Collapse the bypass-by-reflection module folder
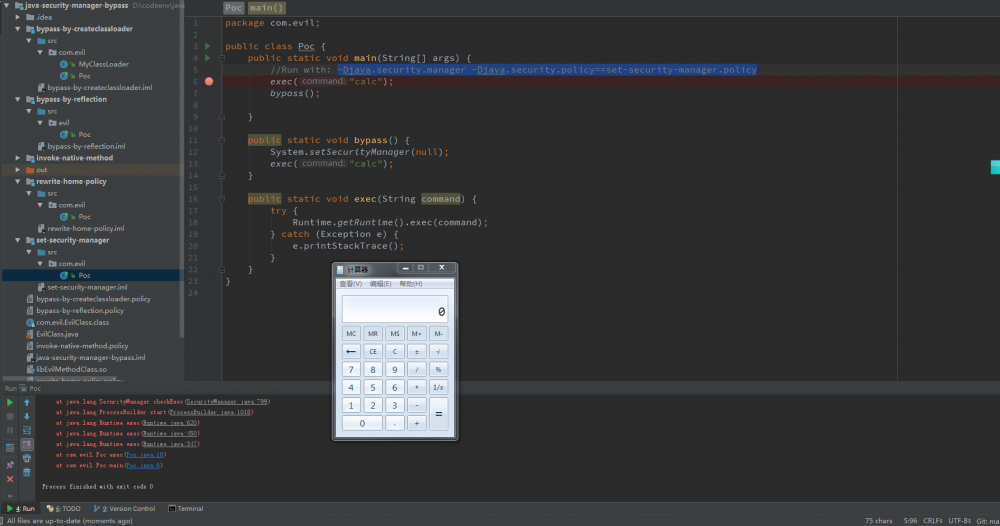 18,99
